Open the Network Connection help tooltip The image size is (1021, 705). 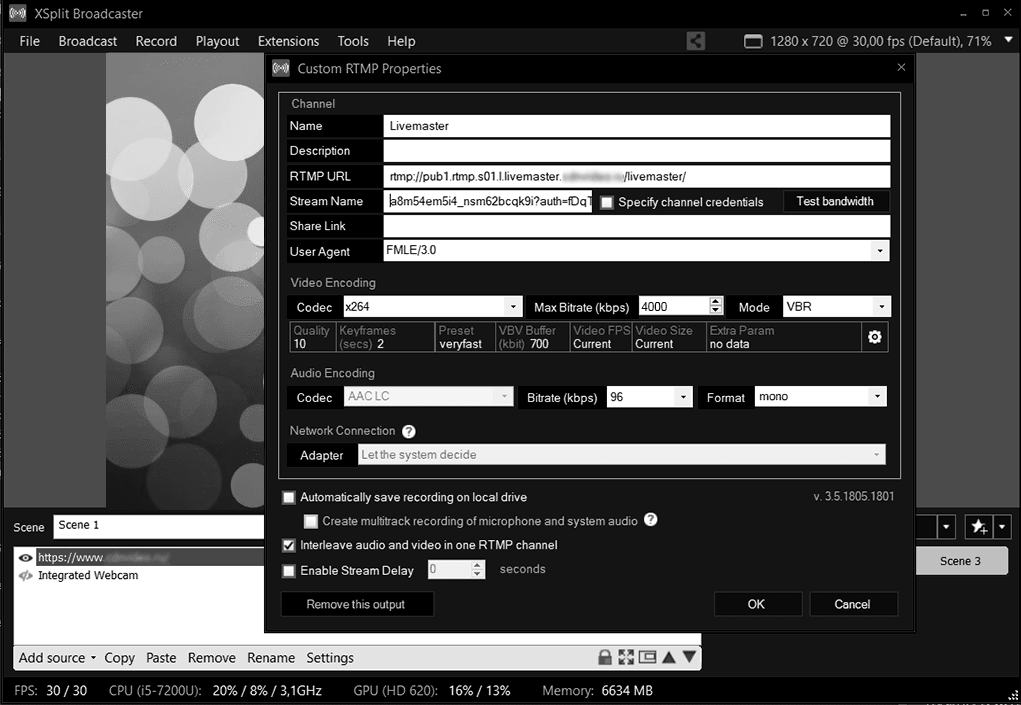(408, 431)
